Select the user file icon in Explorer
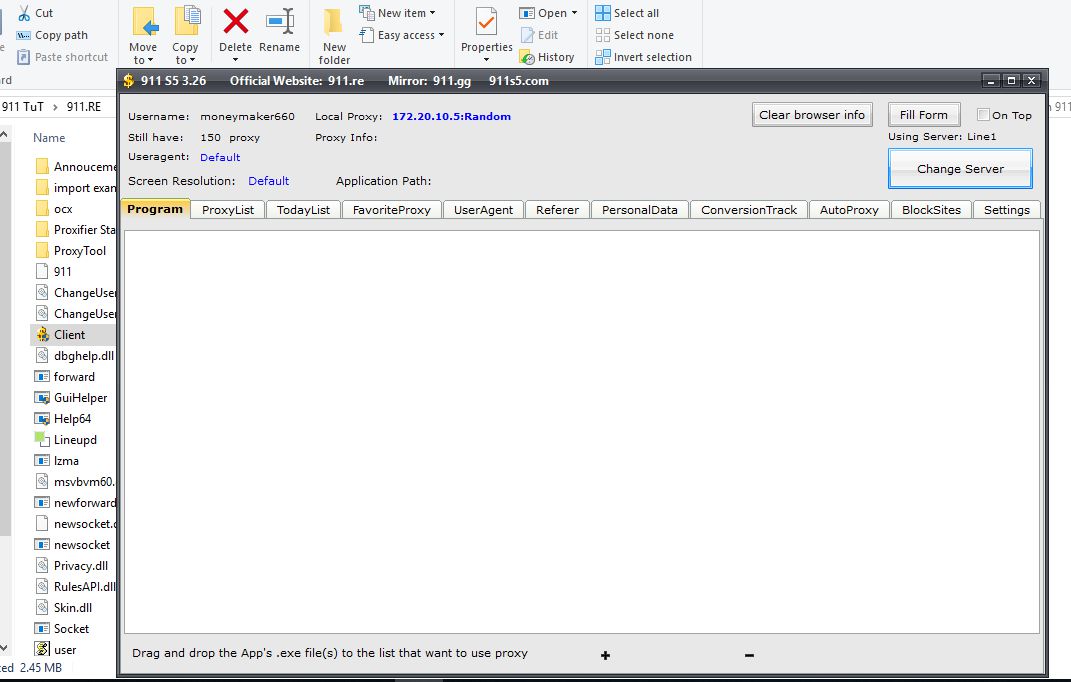This screenshot has width=1071, height=682. (x=42, y=649)
